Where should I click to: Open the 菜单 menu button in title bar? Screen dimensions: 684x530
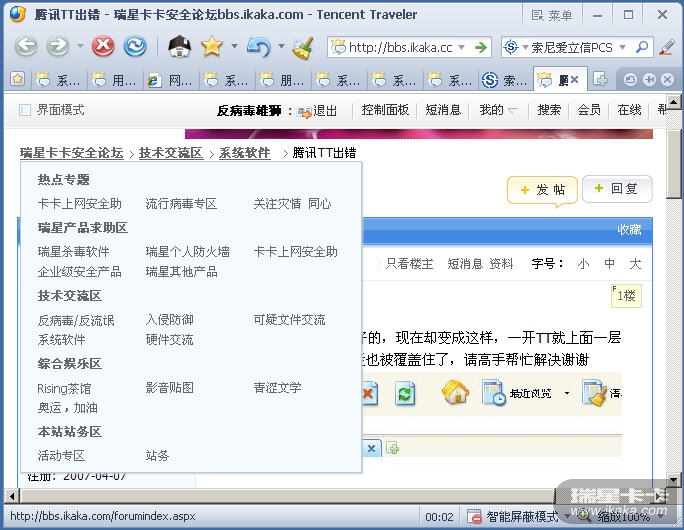[551, 15]
